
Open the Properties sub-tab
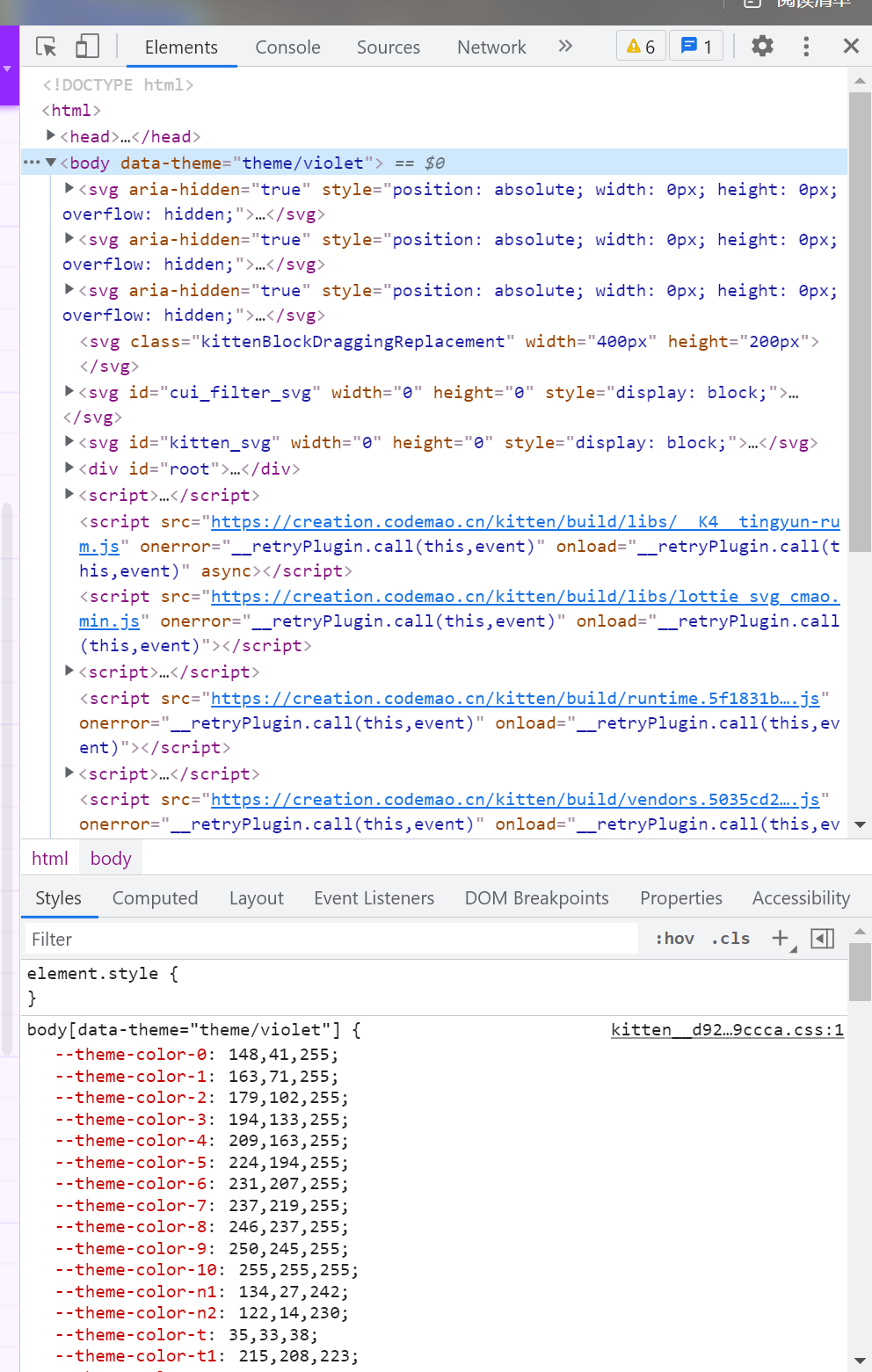(680, 898)
